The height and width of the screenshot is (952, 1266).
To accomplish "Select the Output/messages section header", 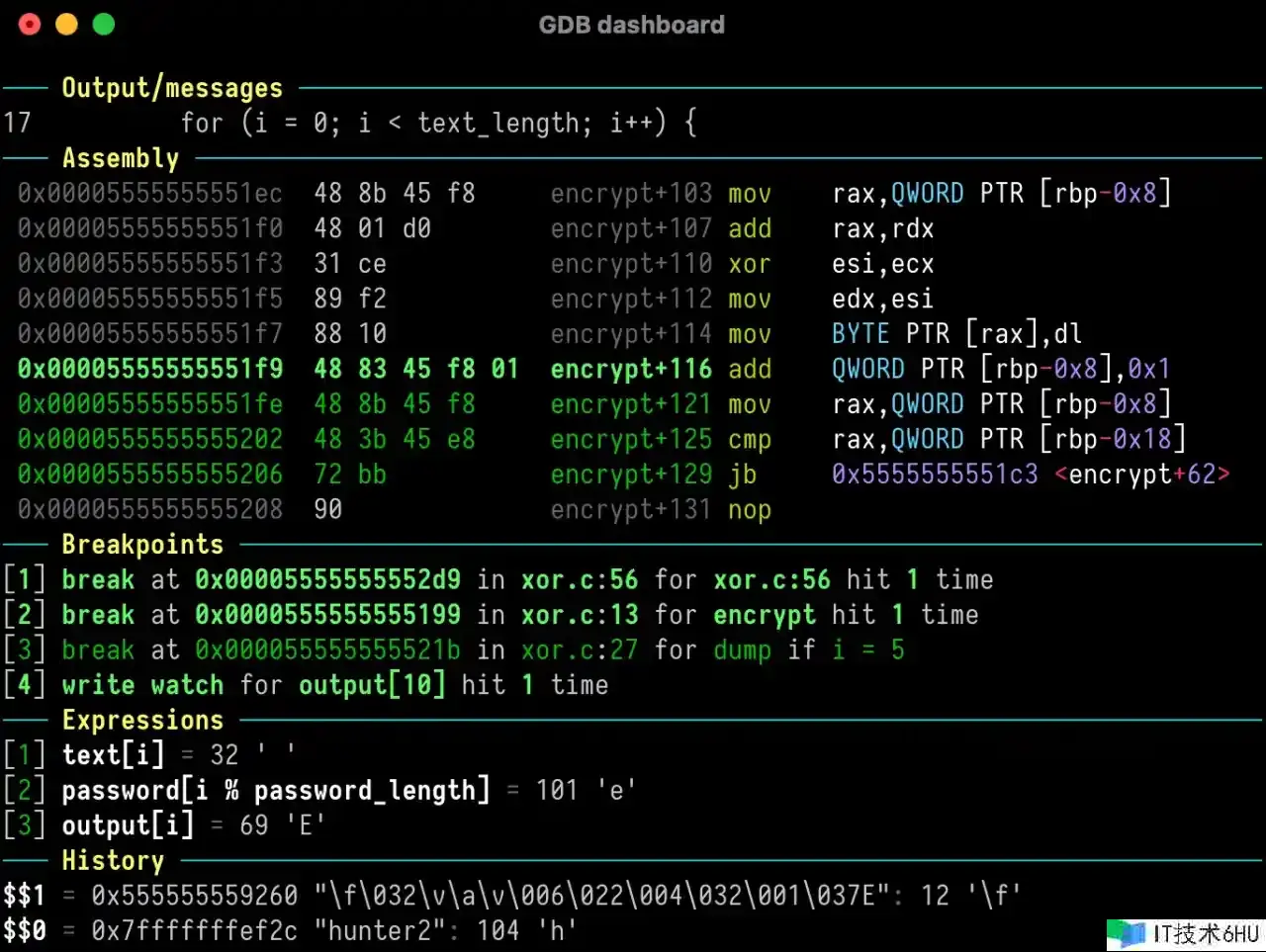I will tap(171, 88).
